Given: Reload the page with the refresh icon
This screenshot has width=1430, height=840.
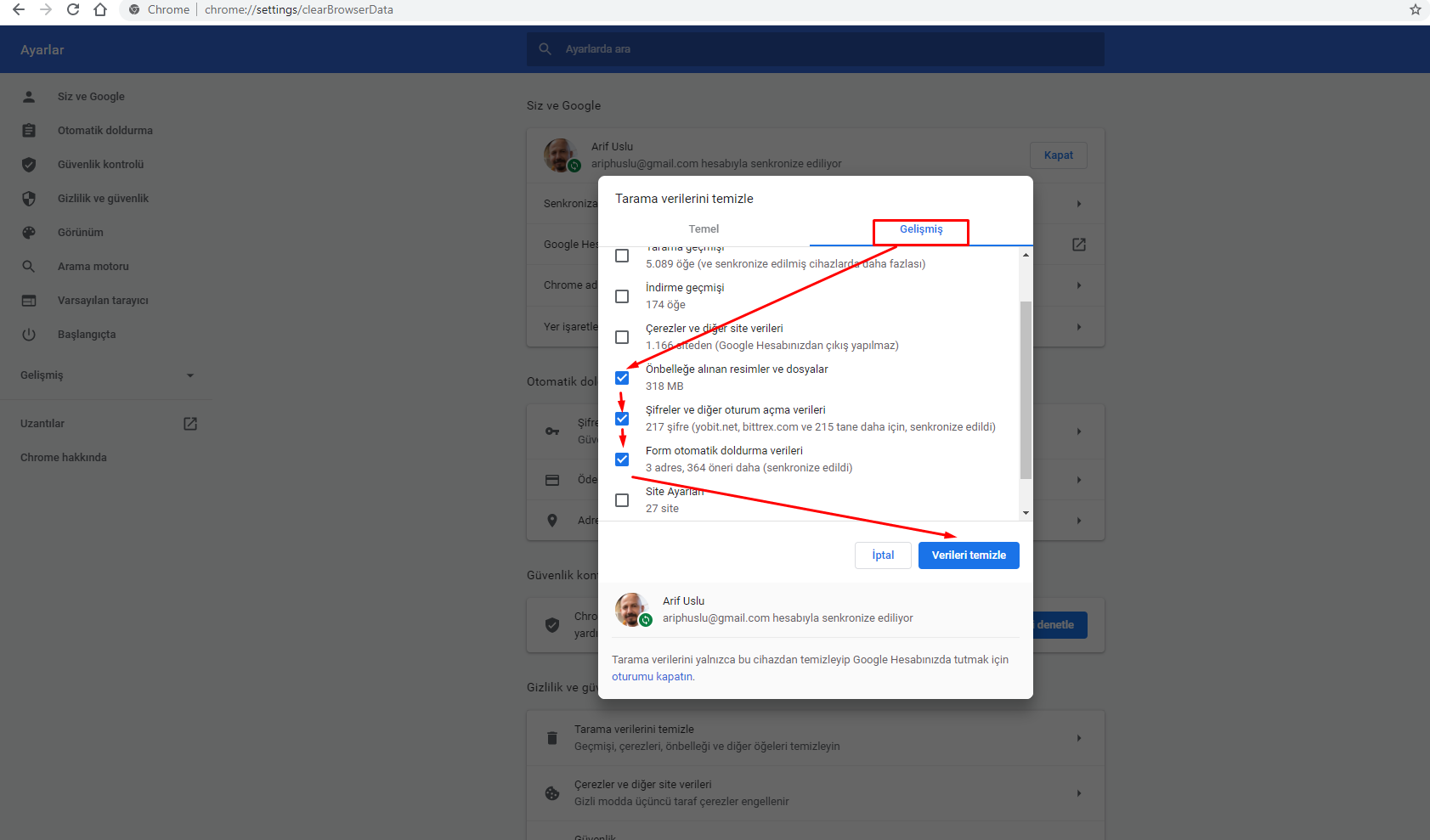Looking at the screenshot, I should point(73,9).
